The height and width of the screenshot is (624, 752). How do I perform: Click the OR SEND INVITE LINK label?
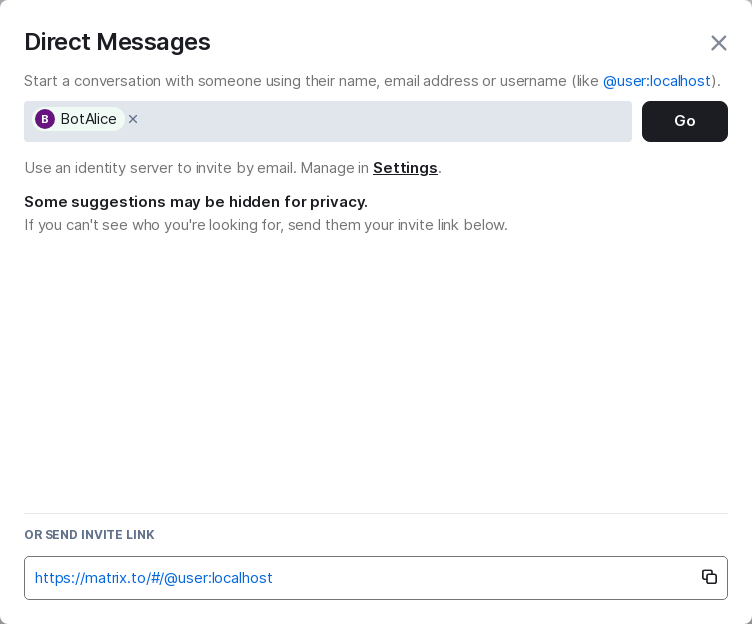point(89,535)
